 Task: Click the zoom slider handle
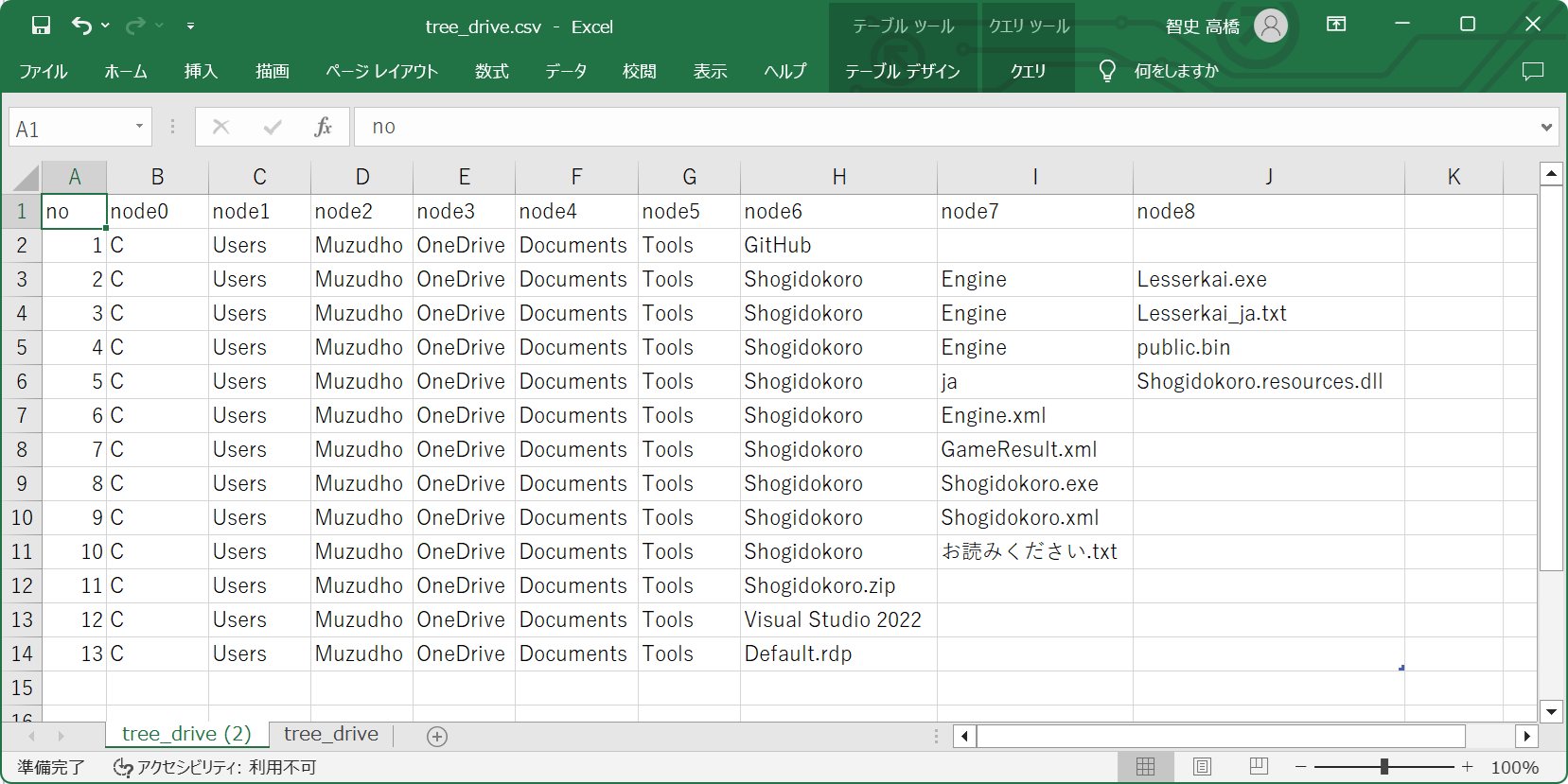click(x=1384, y=767)
